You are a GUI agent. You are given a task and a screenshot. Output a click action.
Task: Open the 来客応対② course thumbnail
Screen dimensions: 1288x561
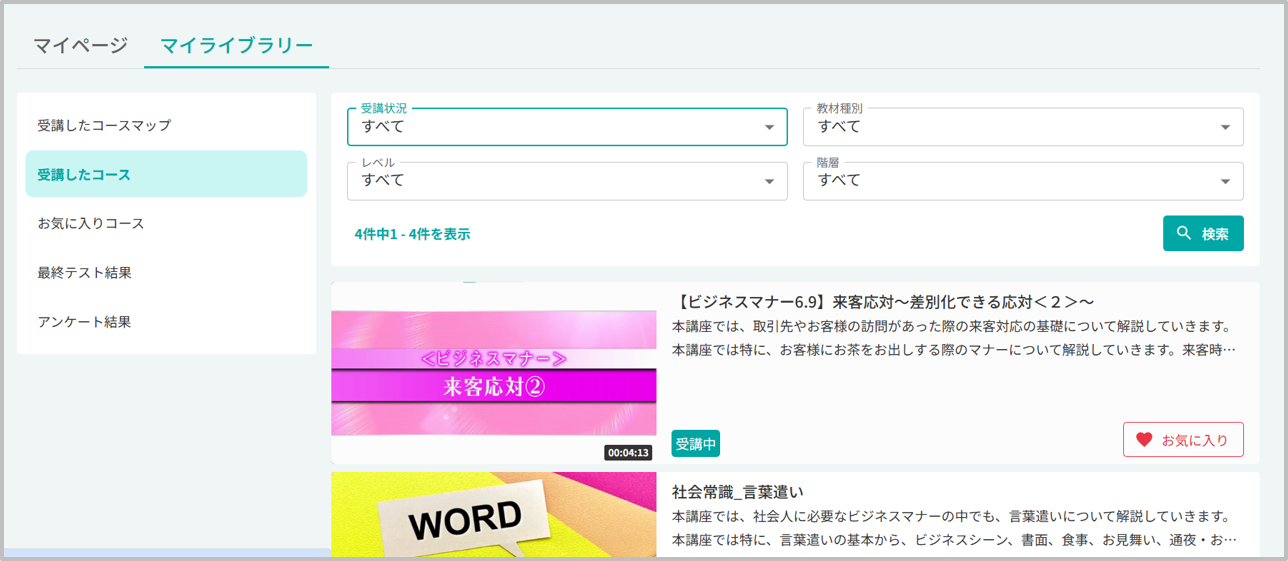(494, 373)
